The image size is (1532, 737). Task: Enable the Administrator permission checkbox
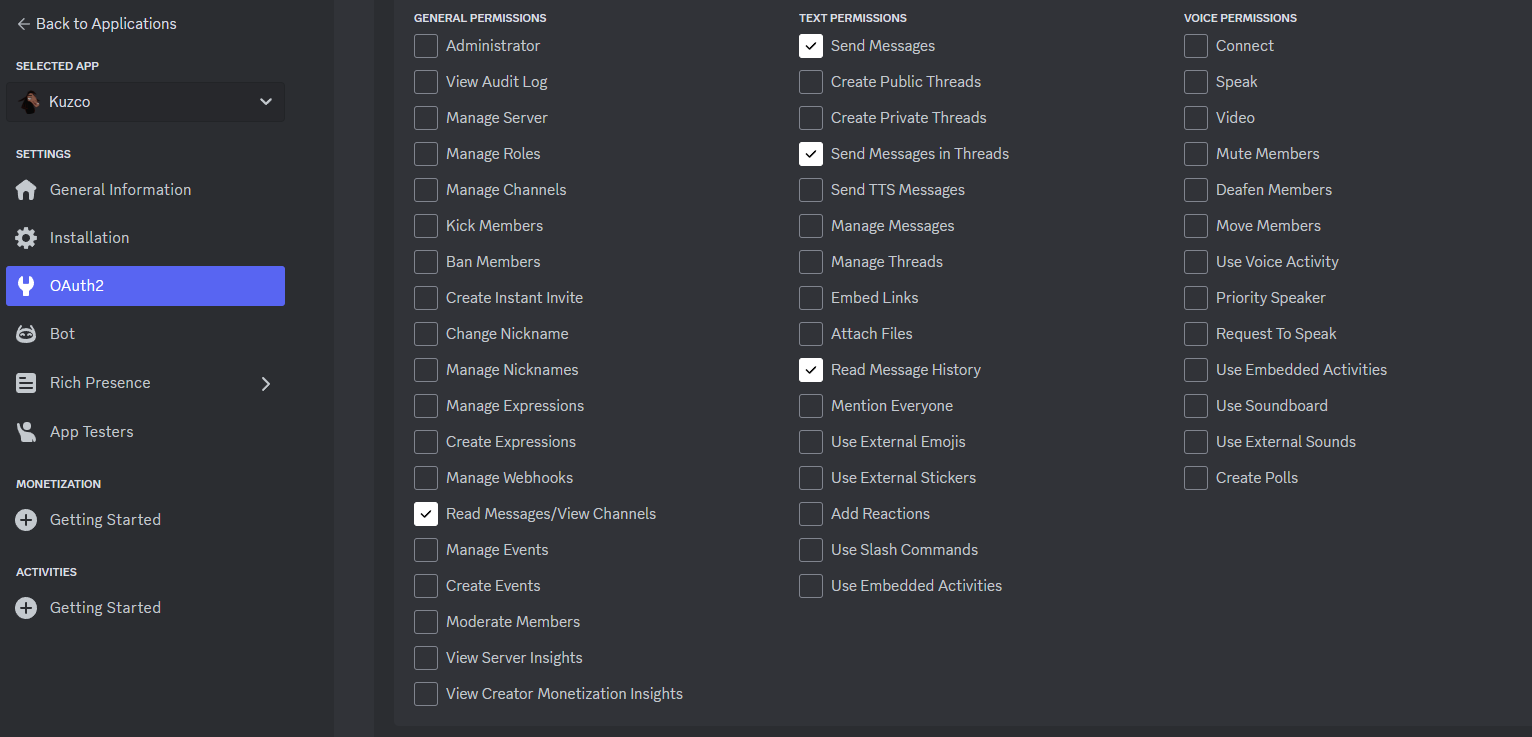tap(426, 46)
